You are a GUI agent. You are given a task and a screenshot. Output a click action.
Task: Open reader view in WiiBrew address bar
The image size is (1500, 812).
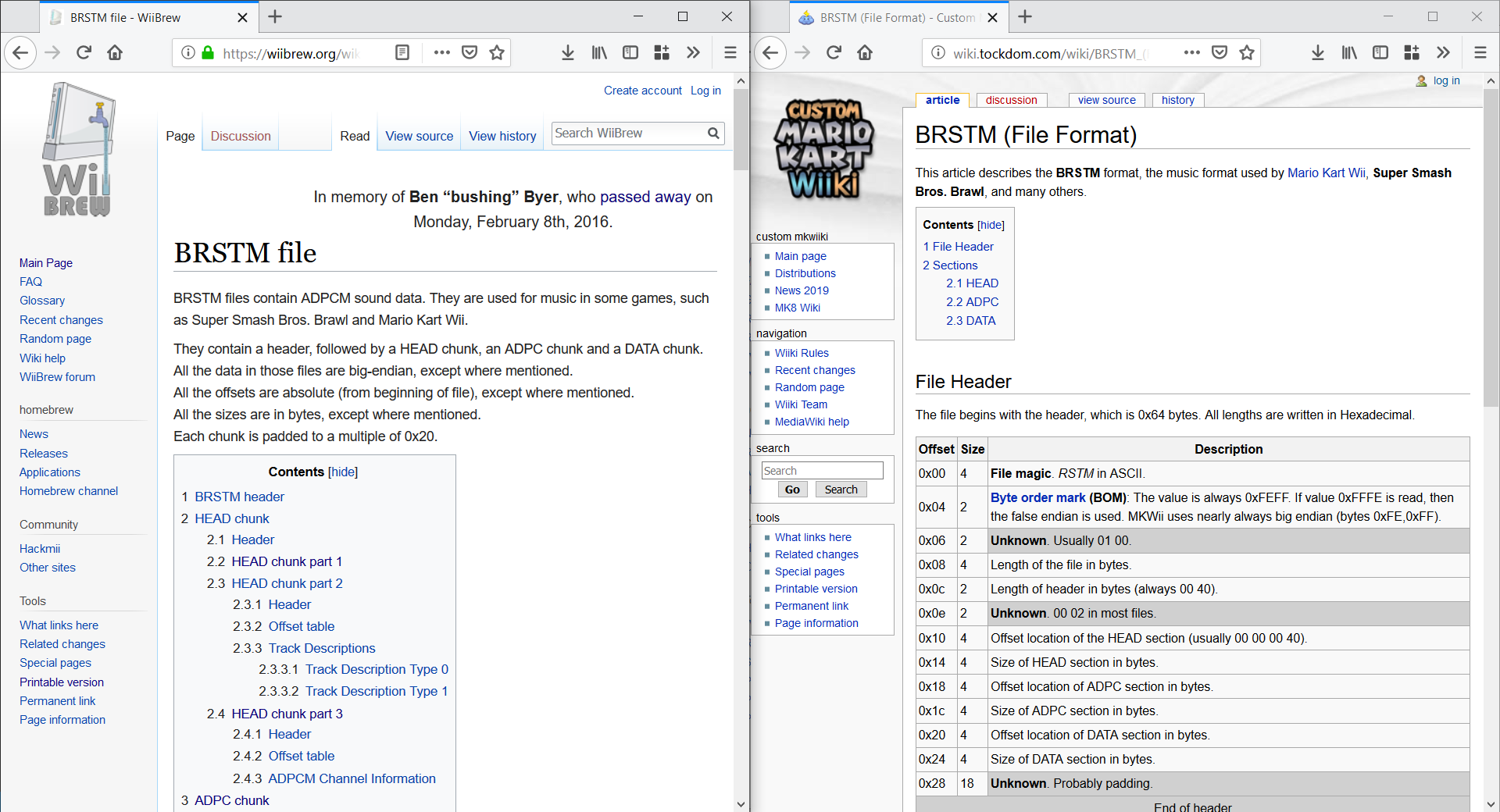pos(402,52)
